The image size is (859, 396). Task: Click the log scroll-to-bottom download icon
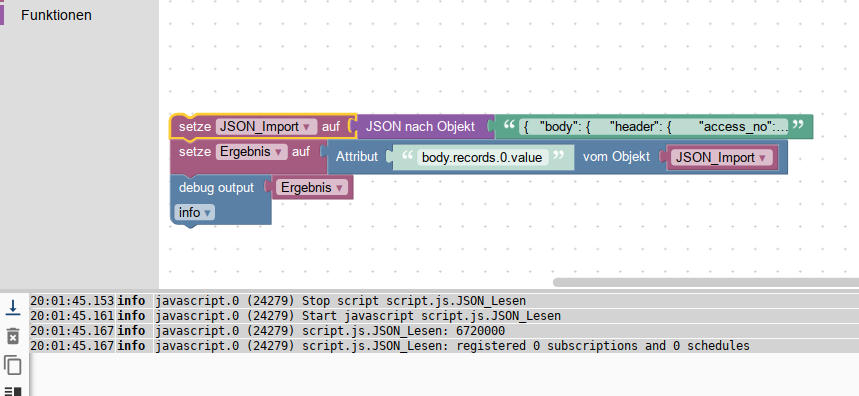13,307
